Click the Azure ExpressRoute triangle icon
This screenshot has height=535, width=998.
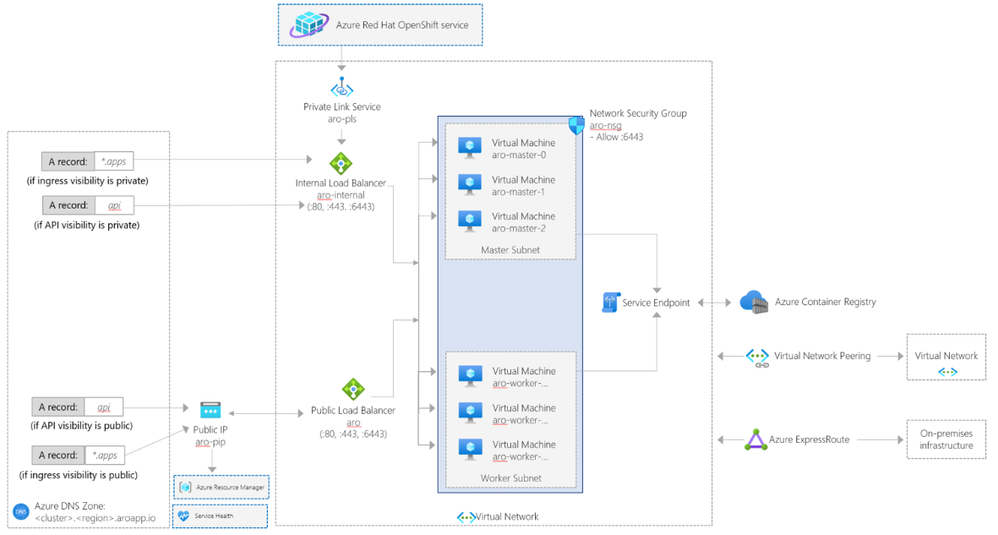click(756, 440)
